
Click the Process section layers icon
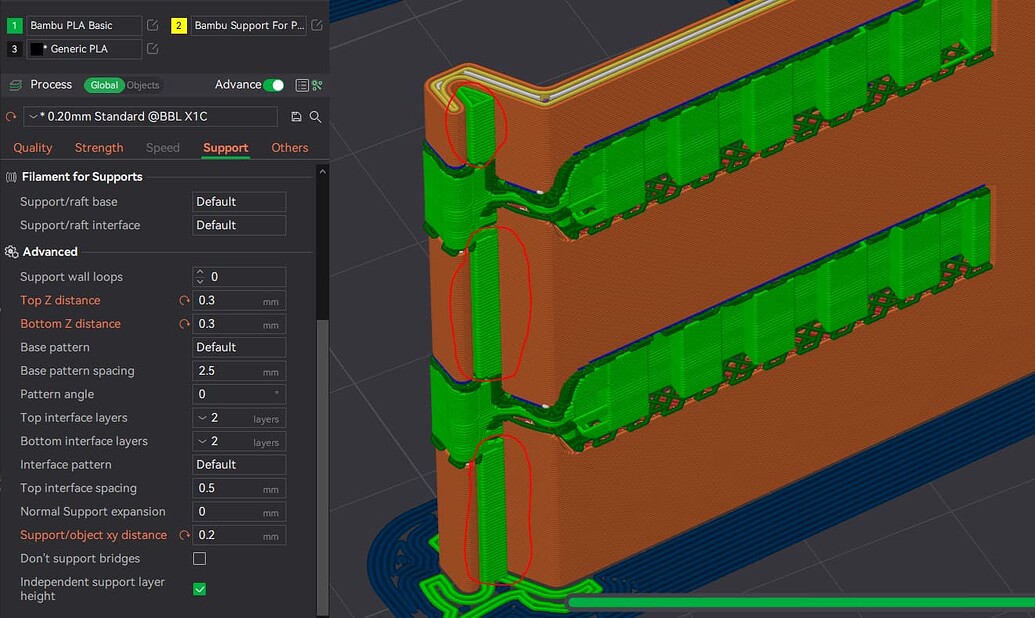[15, 85]
